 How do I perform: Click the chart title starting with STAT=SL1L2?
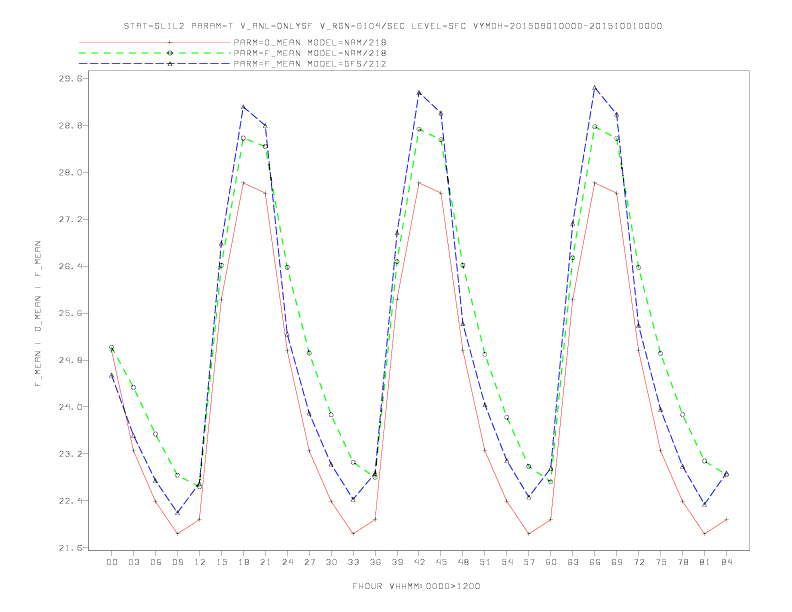393,26
